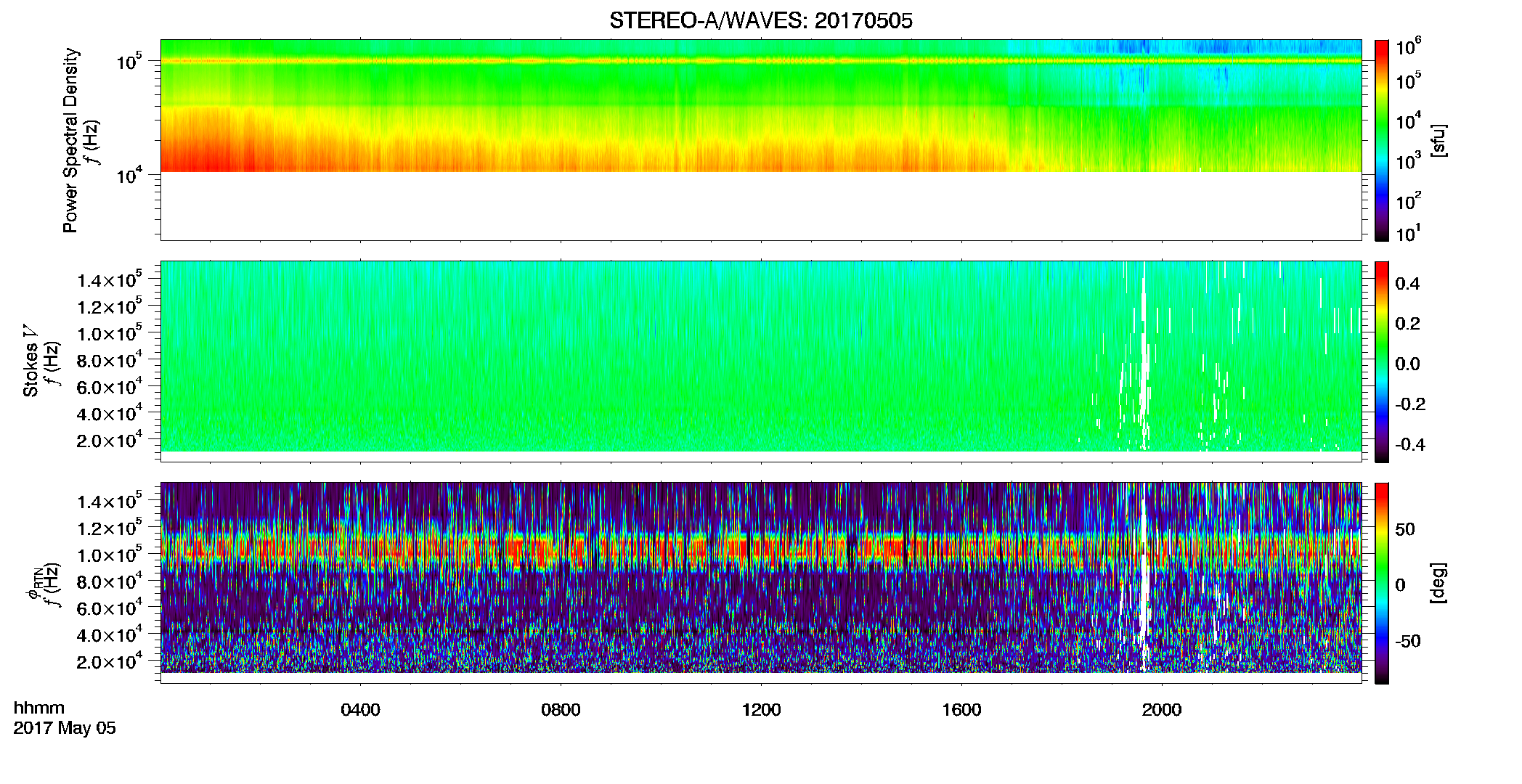Image resolution: width=1522 pixels, height=784 pixels.
Task: Click the Stokes V color bar
Action: [x=1381, y=362]
